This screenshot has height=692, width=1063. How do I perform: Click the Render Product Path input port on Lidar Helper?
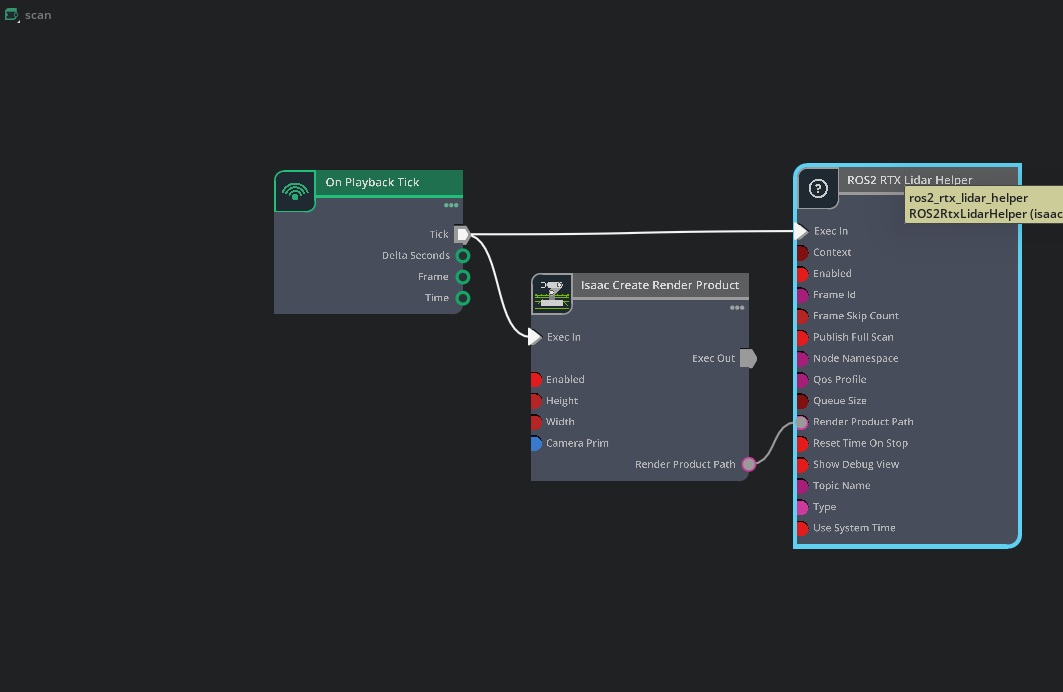tap(802, 422)
